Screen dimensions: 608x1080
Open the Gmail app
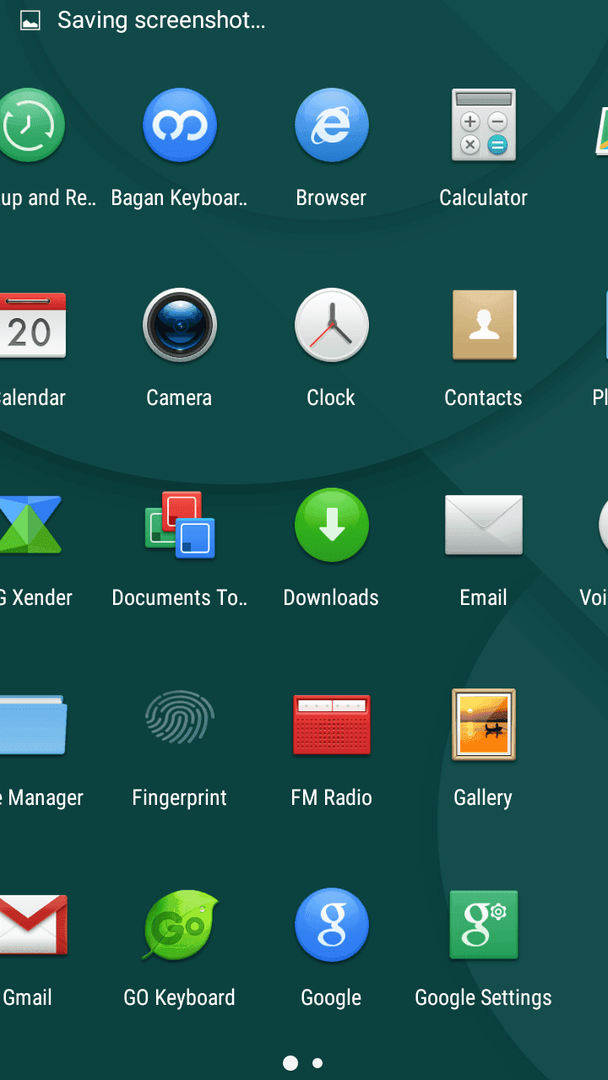click(x=32, y=924)
